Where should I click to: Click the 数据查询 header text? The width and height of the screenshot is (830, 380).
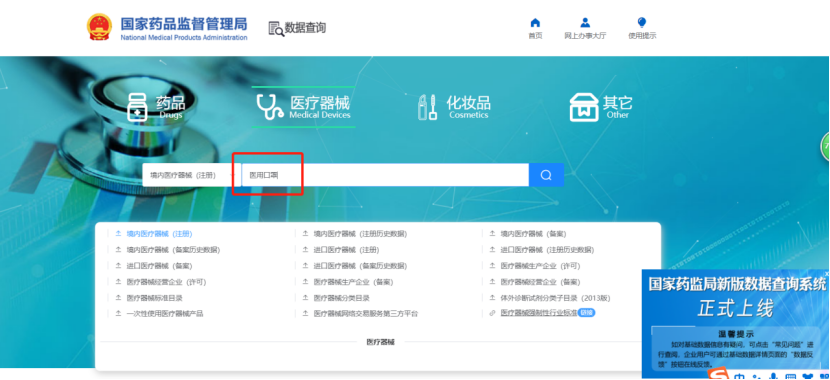click(305, 28)
